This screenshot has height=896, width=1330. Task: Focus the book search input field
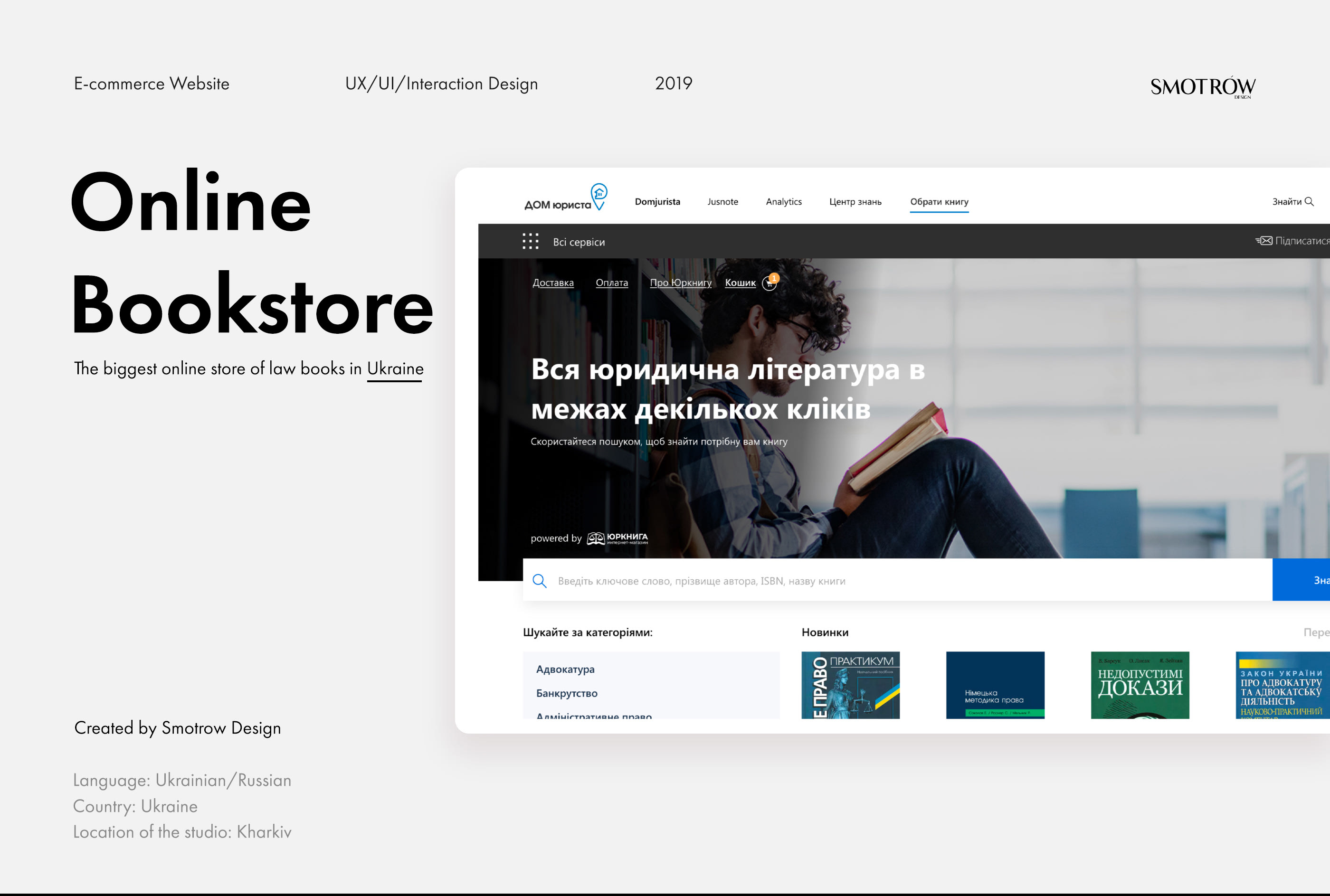coord(897,579)
